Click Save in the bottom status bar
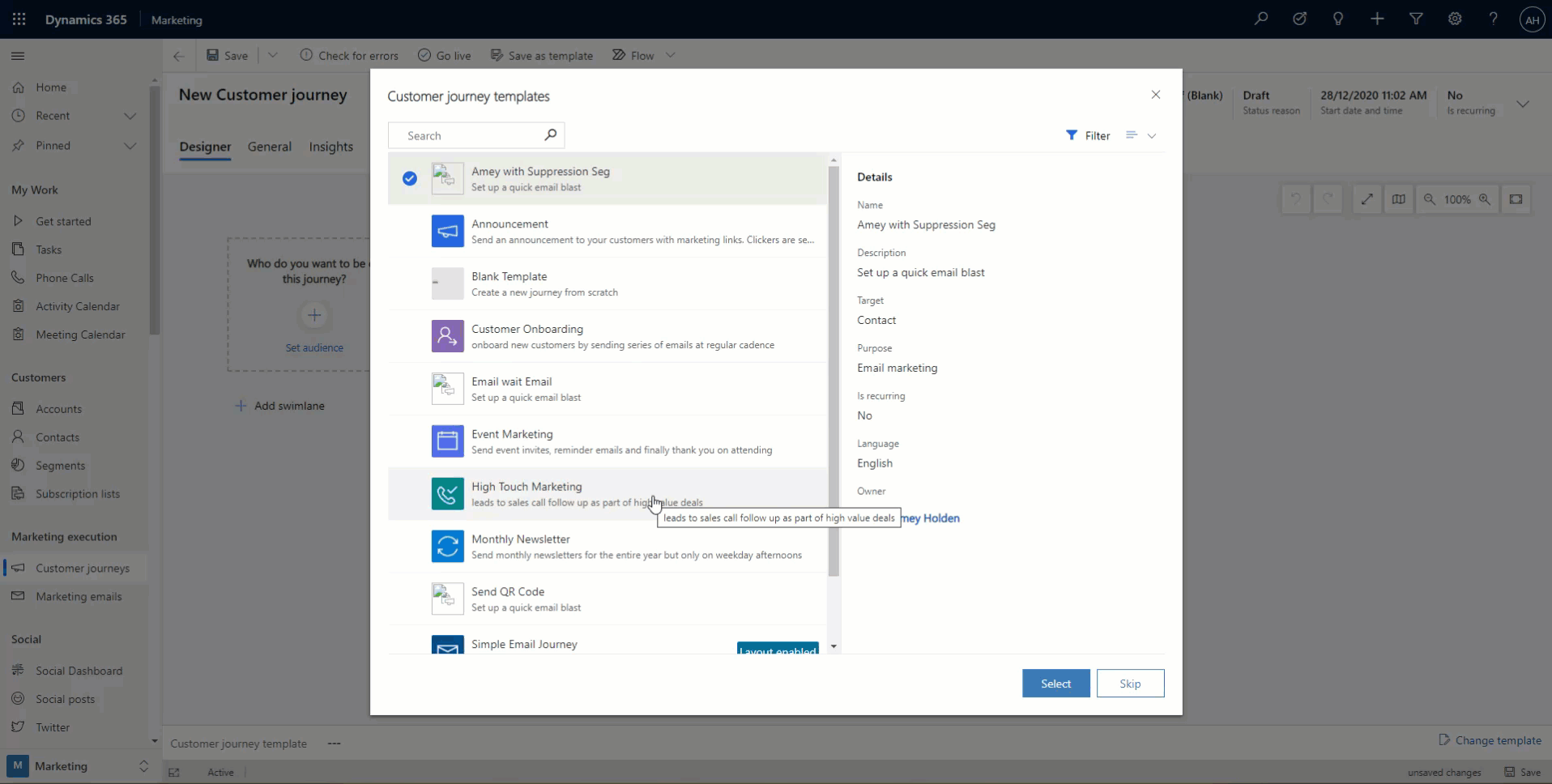This screenshot has height=784, width=1552. click(x=1523, y=772)
